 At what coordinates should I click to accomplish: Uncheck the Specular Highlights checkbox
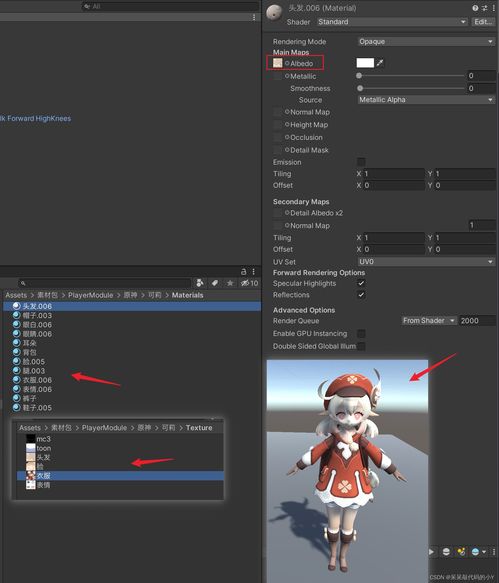pos(361,283)
